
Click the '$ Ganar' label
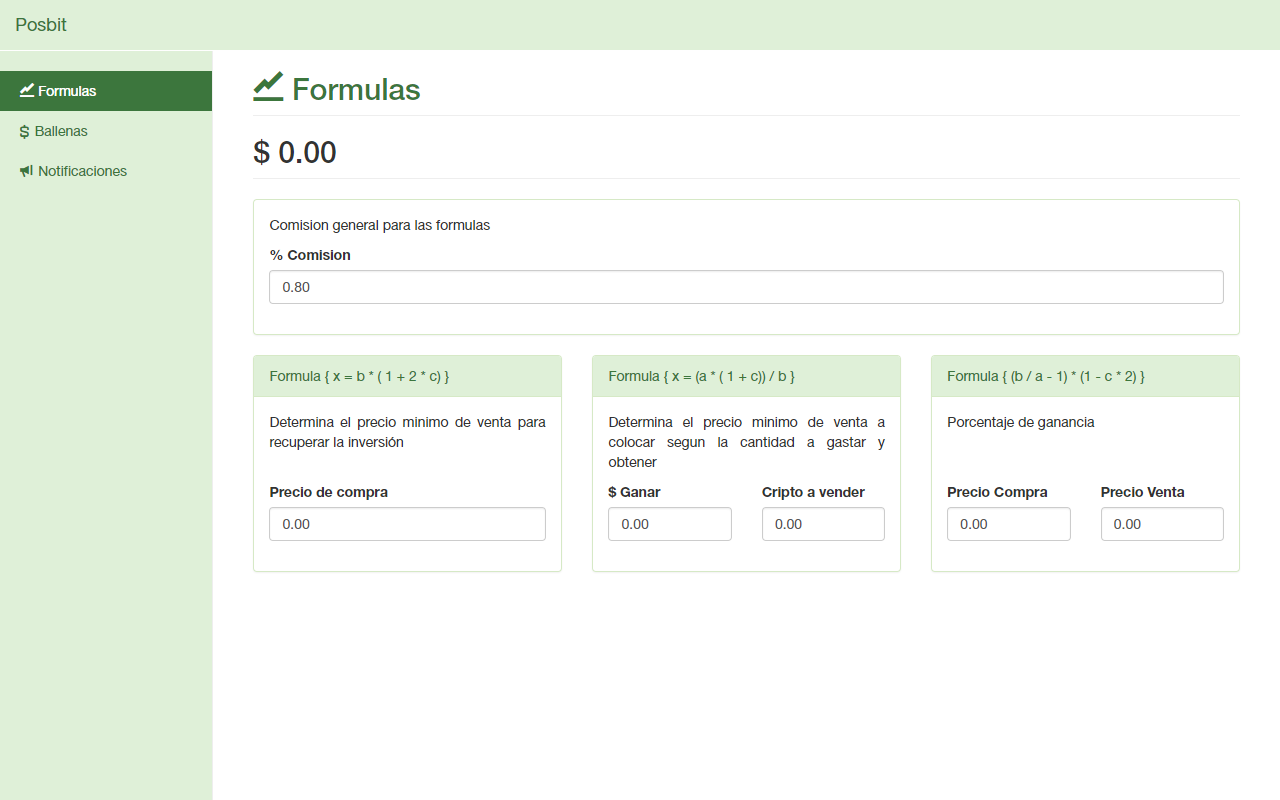pos(634,492)
